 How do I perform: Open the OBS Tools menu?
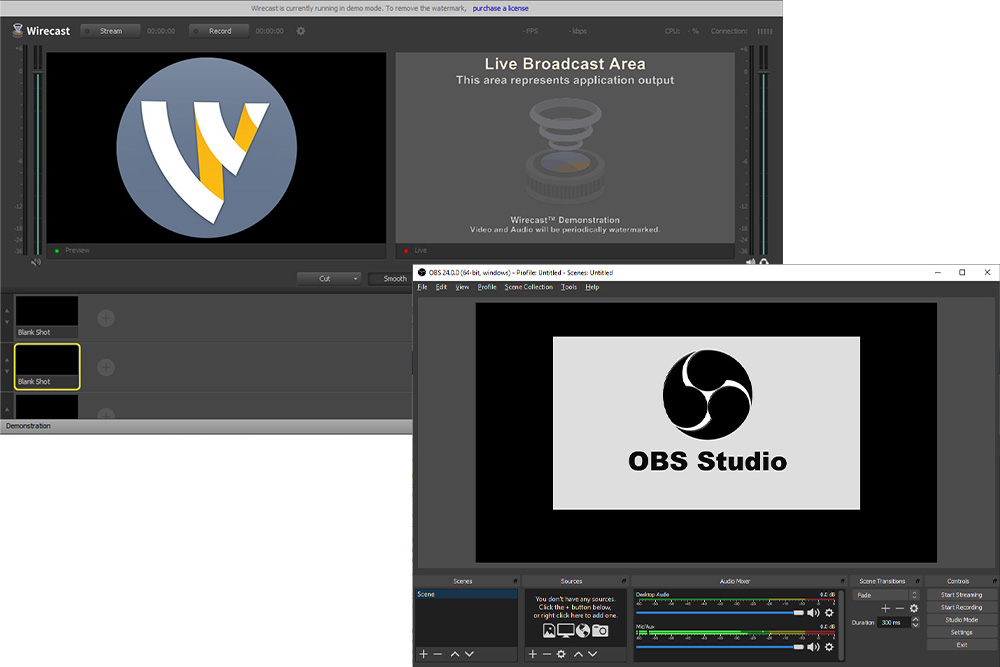click(x=569, y=287)
